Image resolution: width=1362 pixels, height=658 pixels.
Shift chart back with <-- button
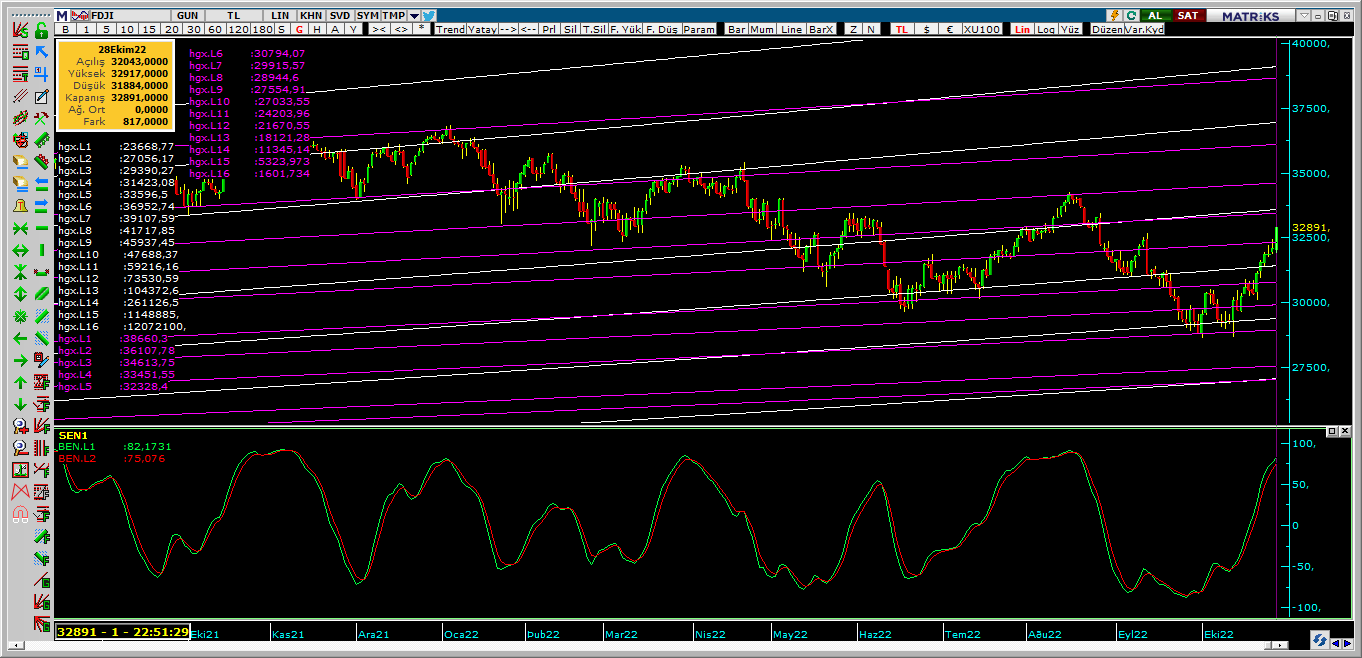coord(528,29)
